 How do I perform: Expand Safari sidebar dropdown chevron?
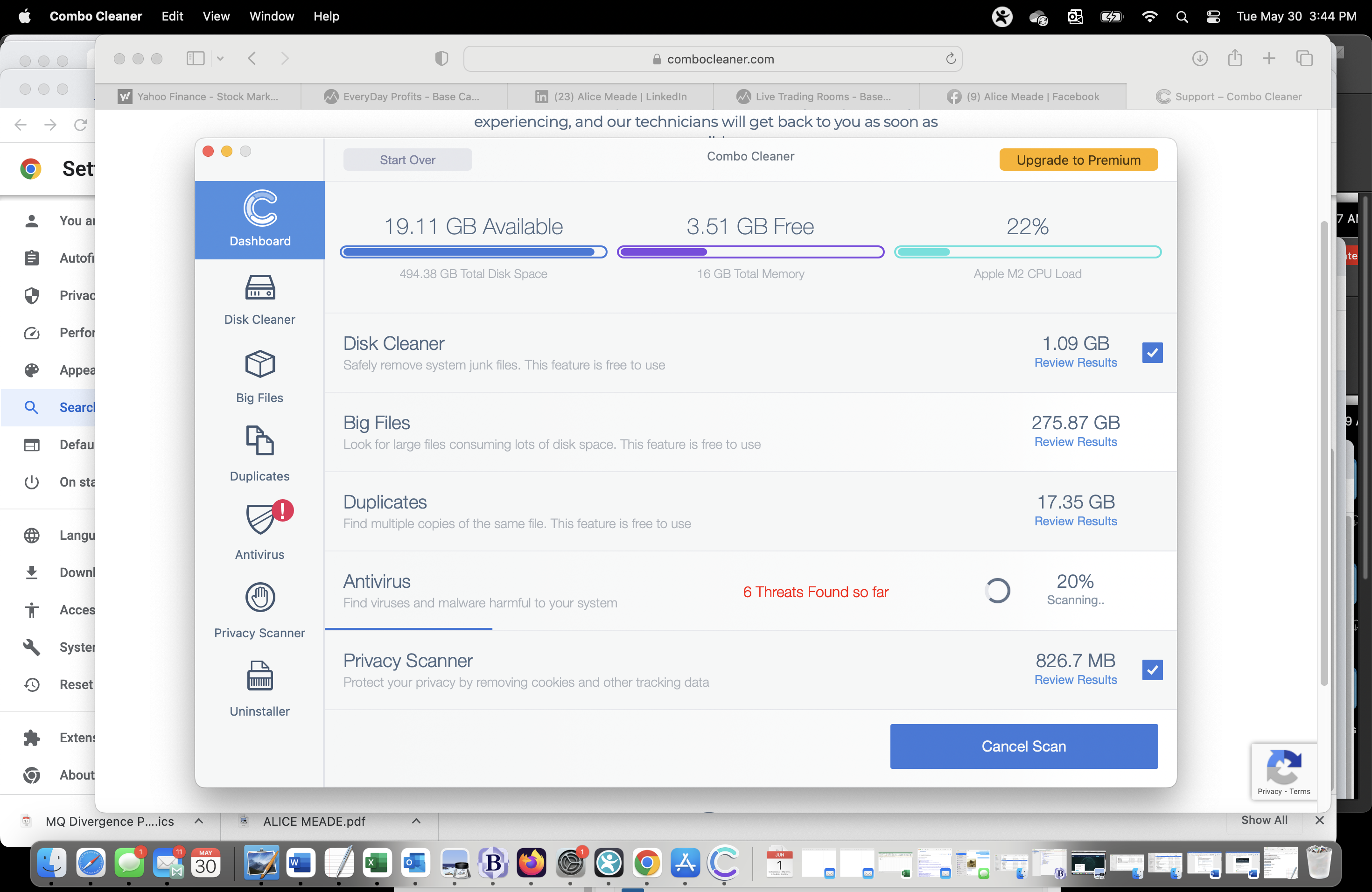220,58
